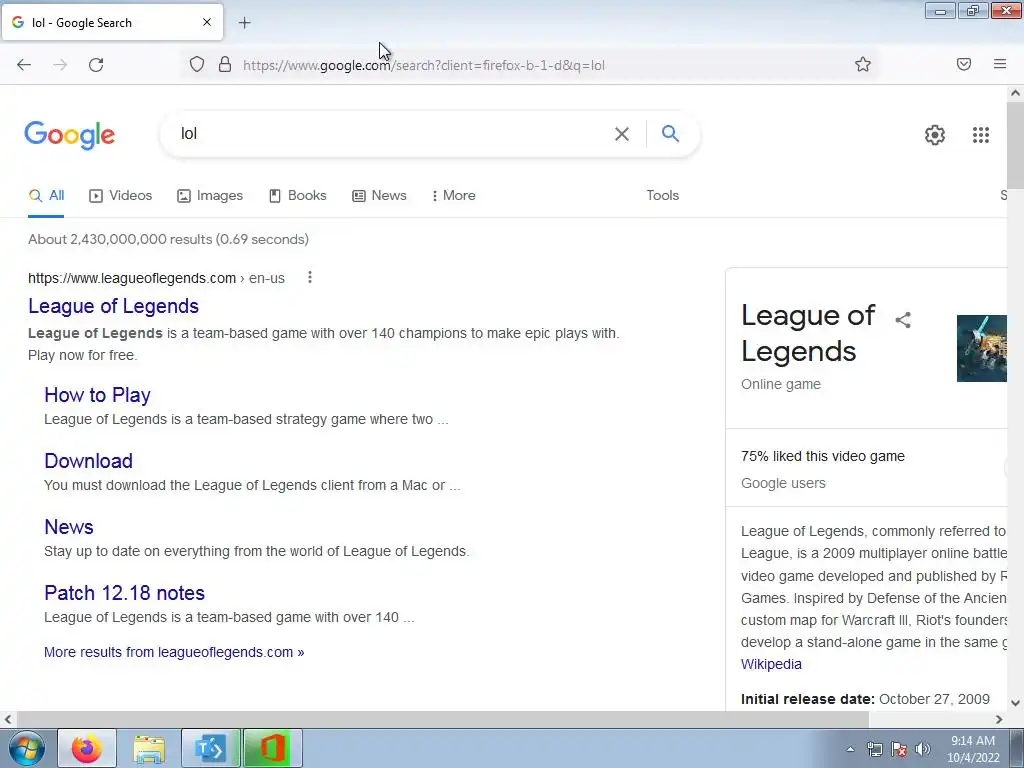Viewport: 1024px width, 768px height.
Task: Clear the search box with X
Action: pos(622,134)
